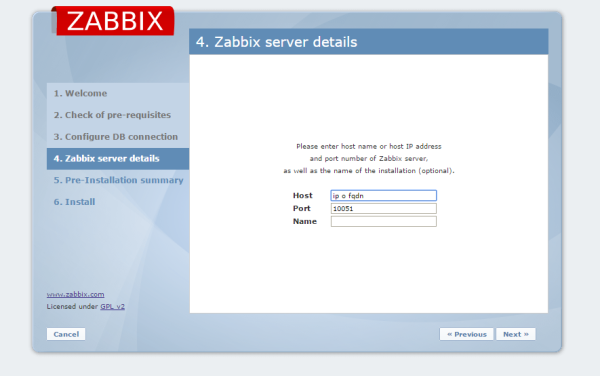Viewport: 600px width, 376px height.
Task: Click the '4. Zabbix server details' header
Action: pyautogui.click(x=276, y=42)
